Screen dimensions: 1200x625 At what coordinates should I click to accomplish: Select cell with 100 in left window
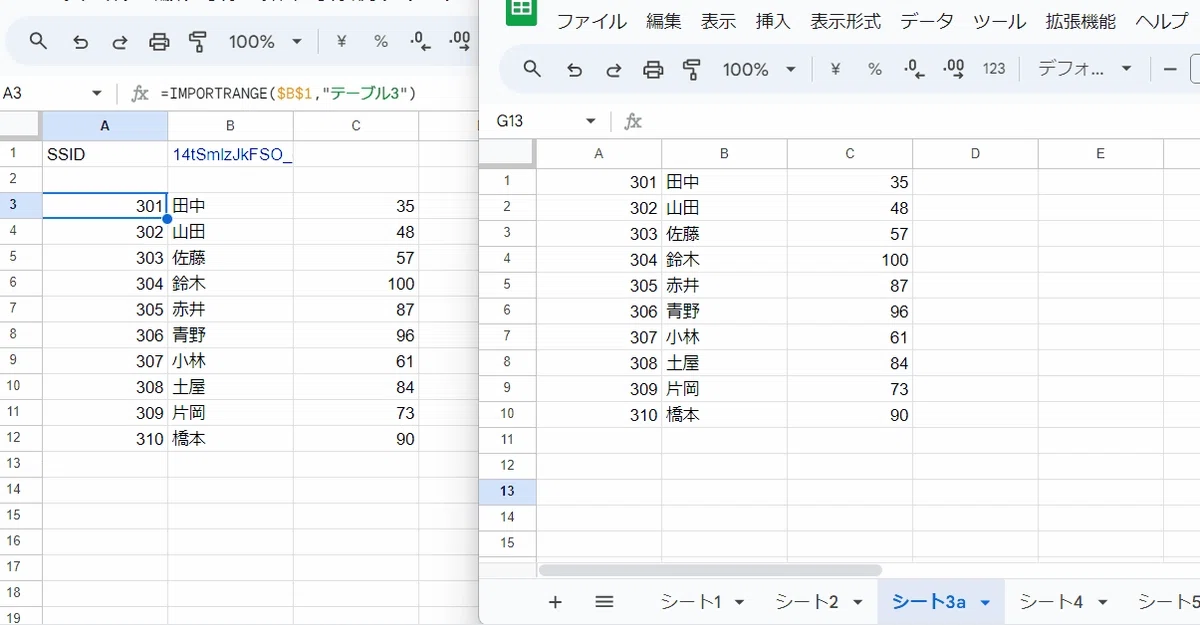[356, 284]
